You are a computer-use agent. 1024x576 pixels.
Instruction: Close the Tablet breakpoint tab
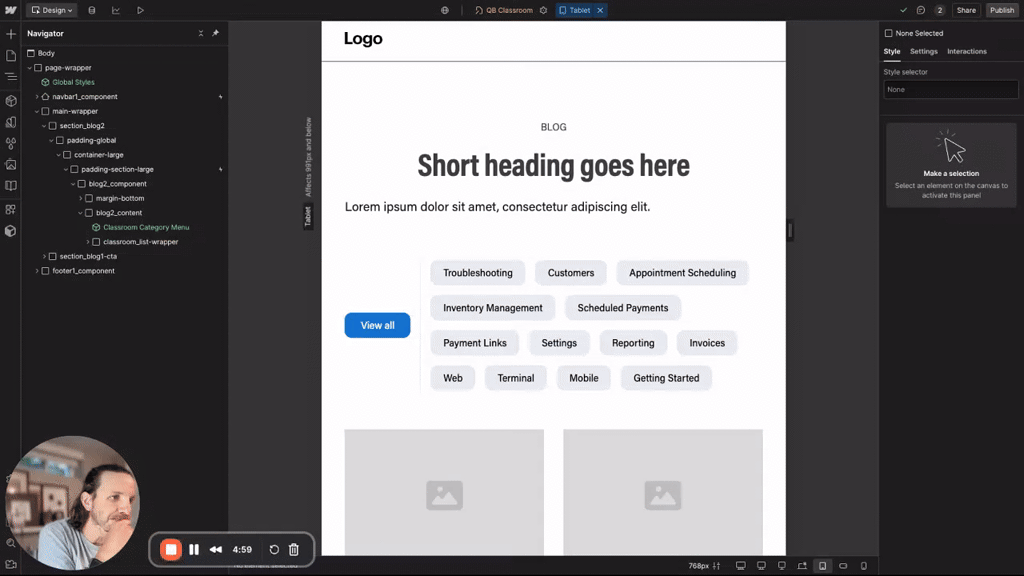pyautogui.click(x=600, y=10)
